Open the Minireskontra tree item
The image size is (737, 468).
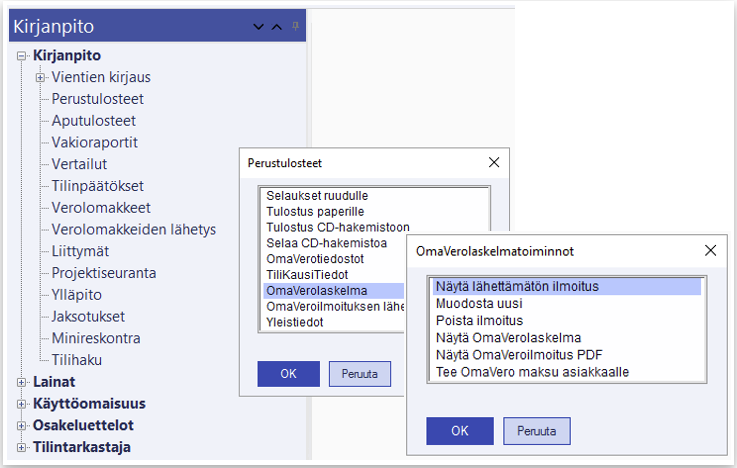96,338
